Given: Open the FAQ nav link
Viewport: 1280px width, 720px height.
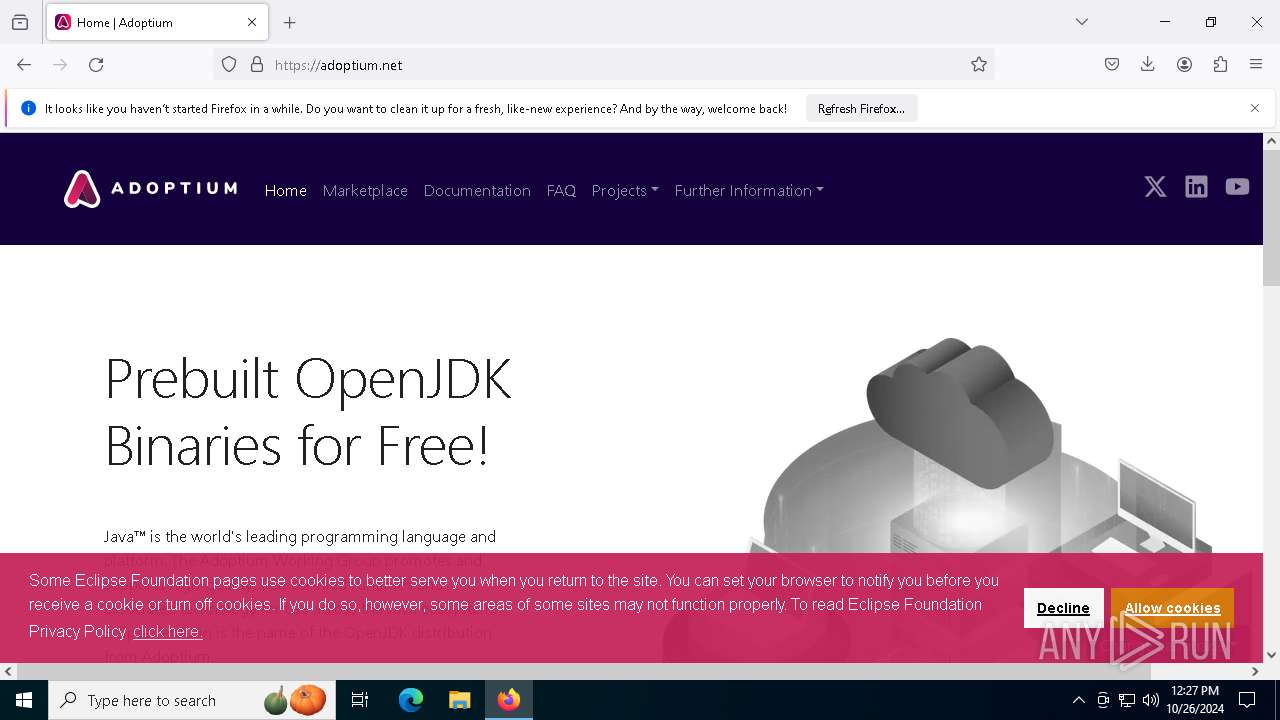Looking at the screenshot, I should [561, 190].
